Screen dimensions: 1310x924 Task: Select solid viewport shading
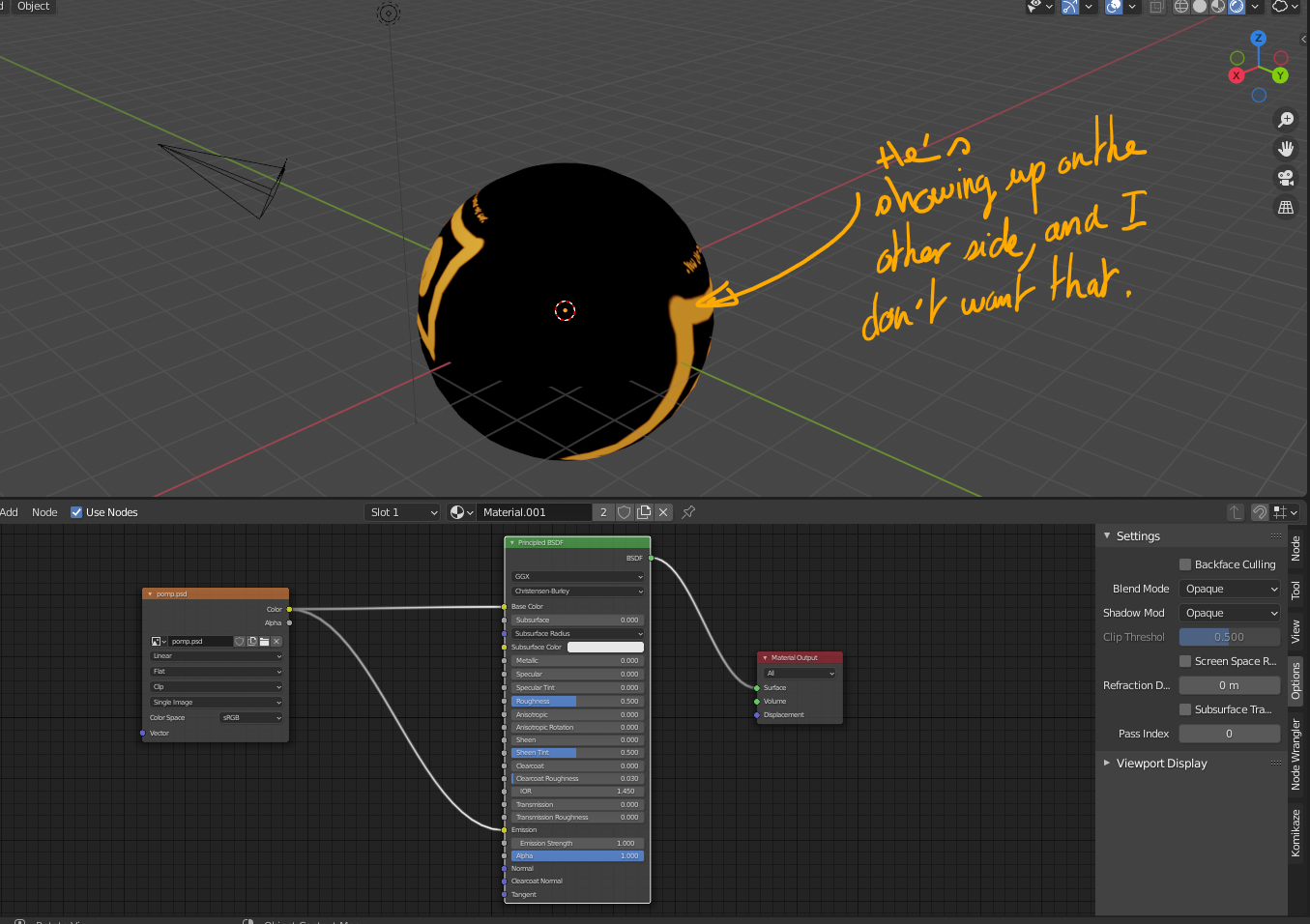pos(1200,6)
